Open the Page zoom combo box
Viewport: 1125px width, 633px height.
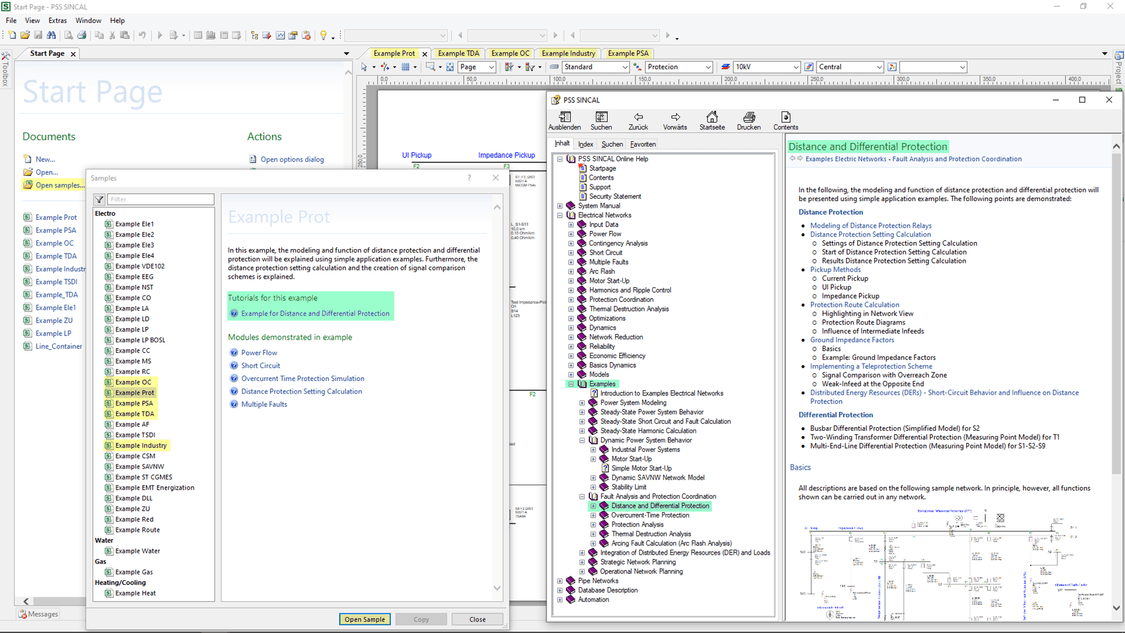(x=477, y=67)
